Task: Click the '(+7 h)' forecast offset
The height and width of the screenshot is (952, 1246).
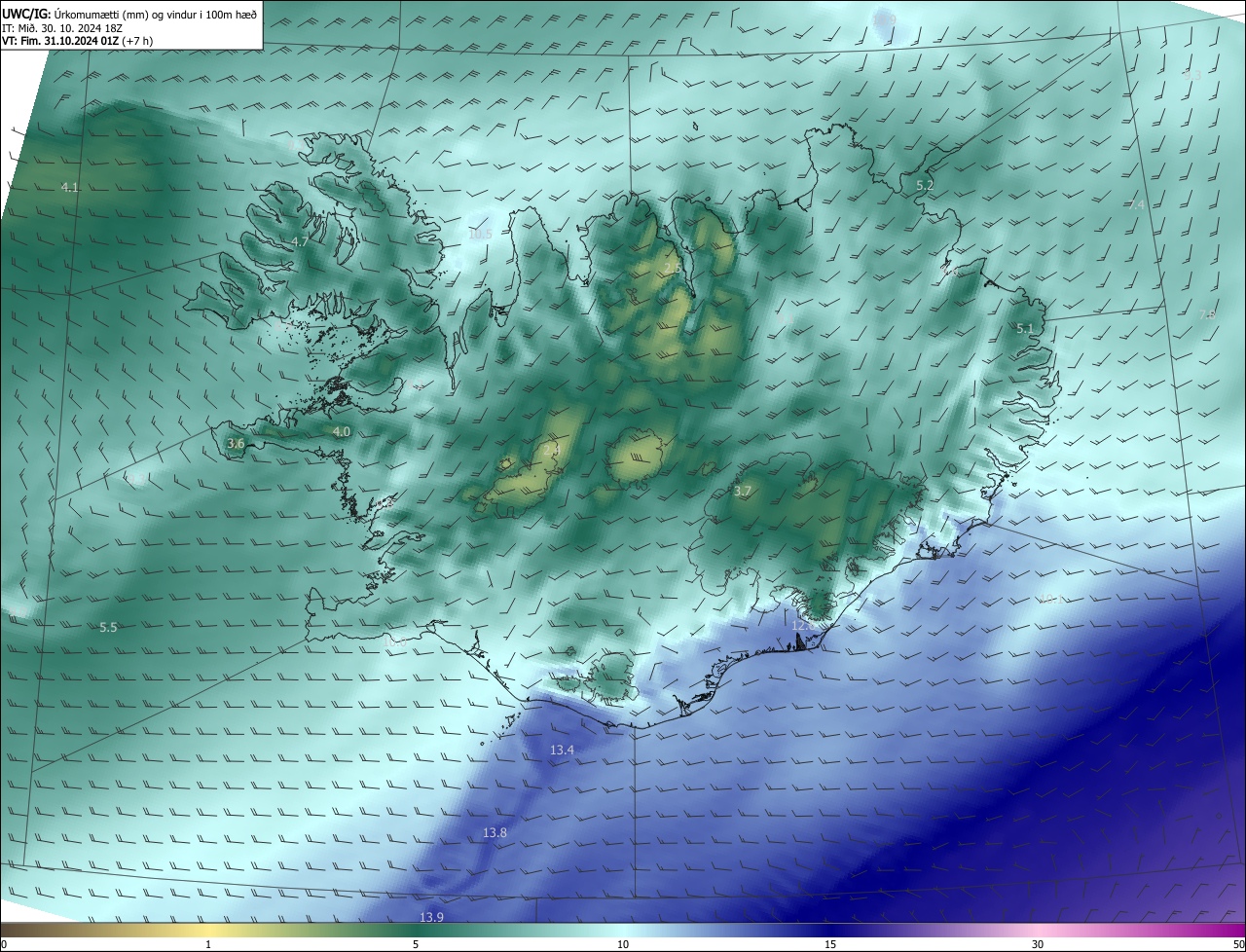Action: (x=137, y=41)
